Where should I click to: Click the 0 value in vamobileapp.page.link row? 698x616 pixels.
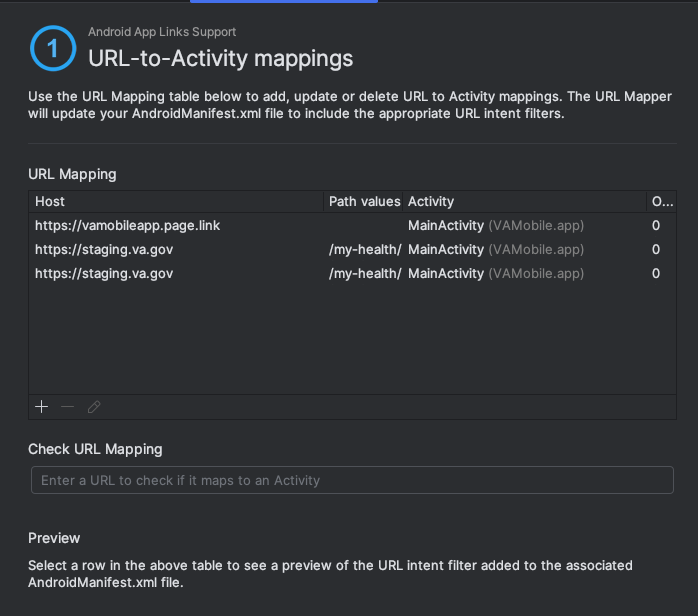point(656,226)
